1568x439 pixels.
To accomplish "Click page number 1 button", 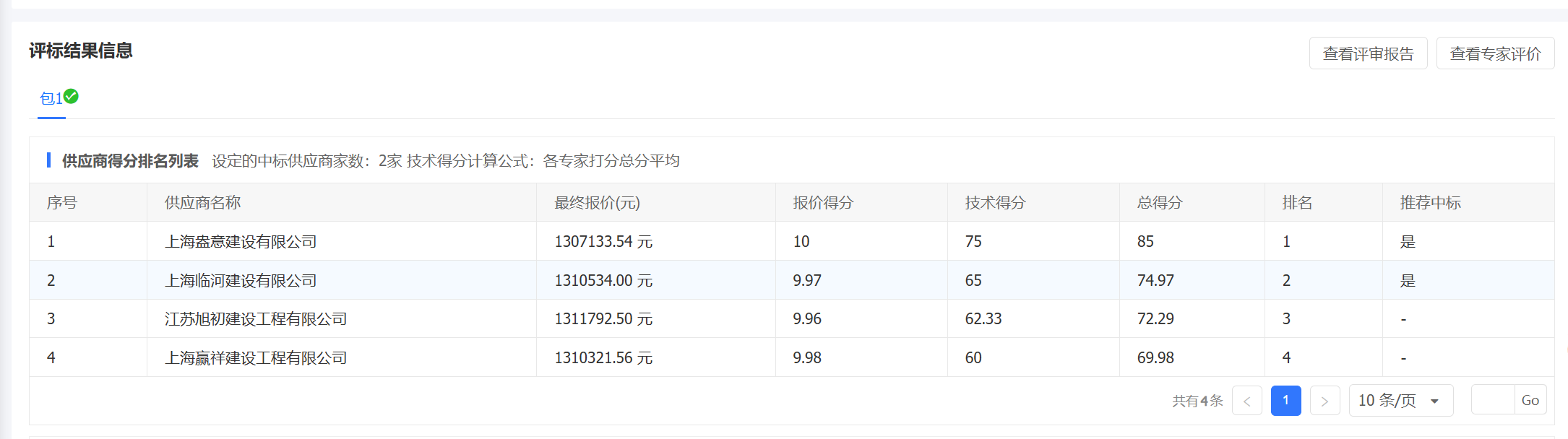I will coord(1285,401).
